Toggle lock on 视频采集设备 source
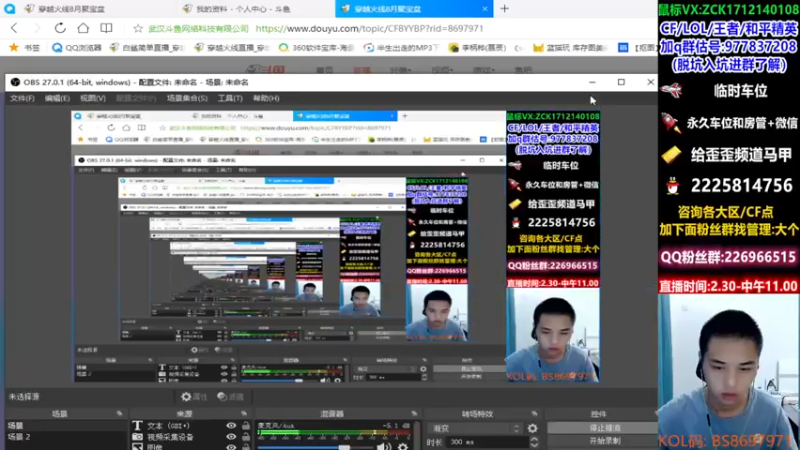This screenshot has height=450, width=800. coord(246,437)
